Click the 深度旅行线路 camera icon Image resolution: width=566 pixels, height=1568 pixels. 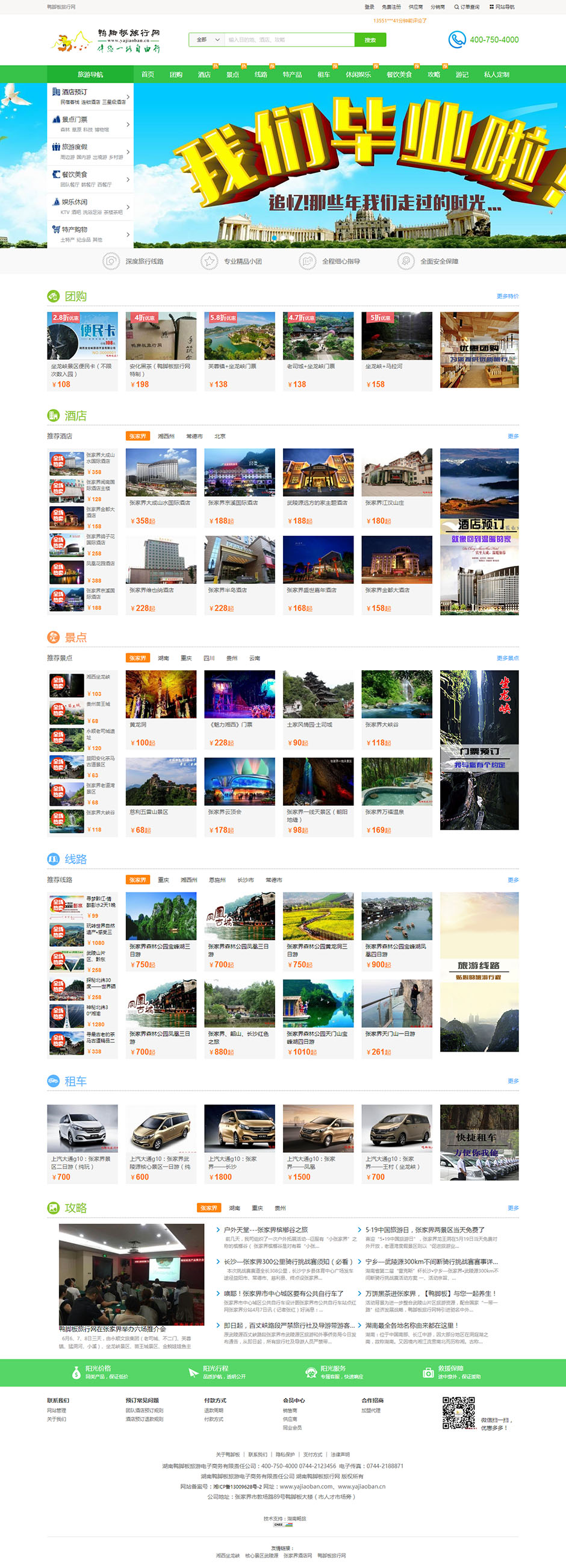[x=111, y=261]
